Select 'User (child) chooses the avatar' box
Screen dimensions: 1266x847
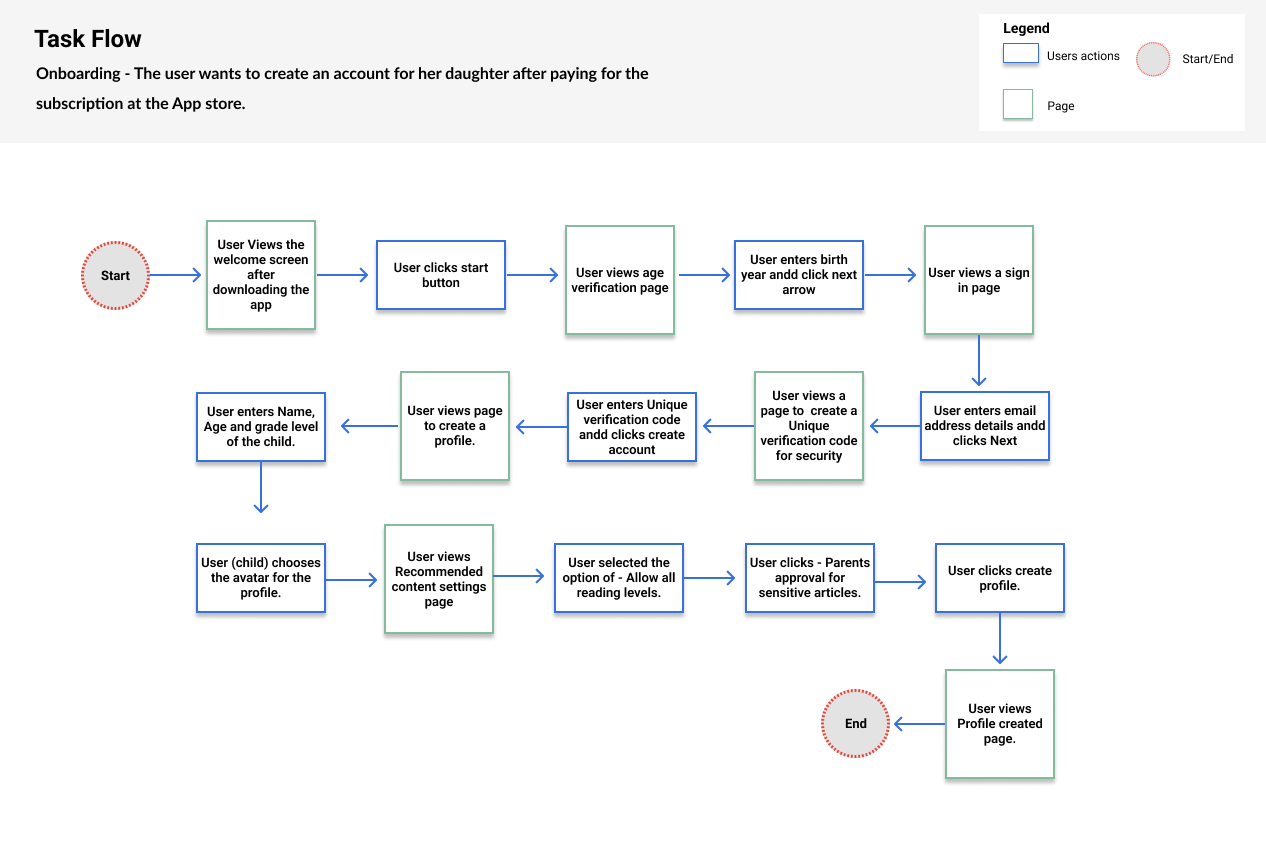[x=261, y=578]
